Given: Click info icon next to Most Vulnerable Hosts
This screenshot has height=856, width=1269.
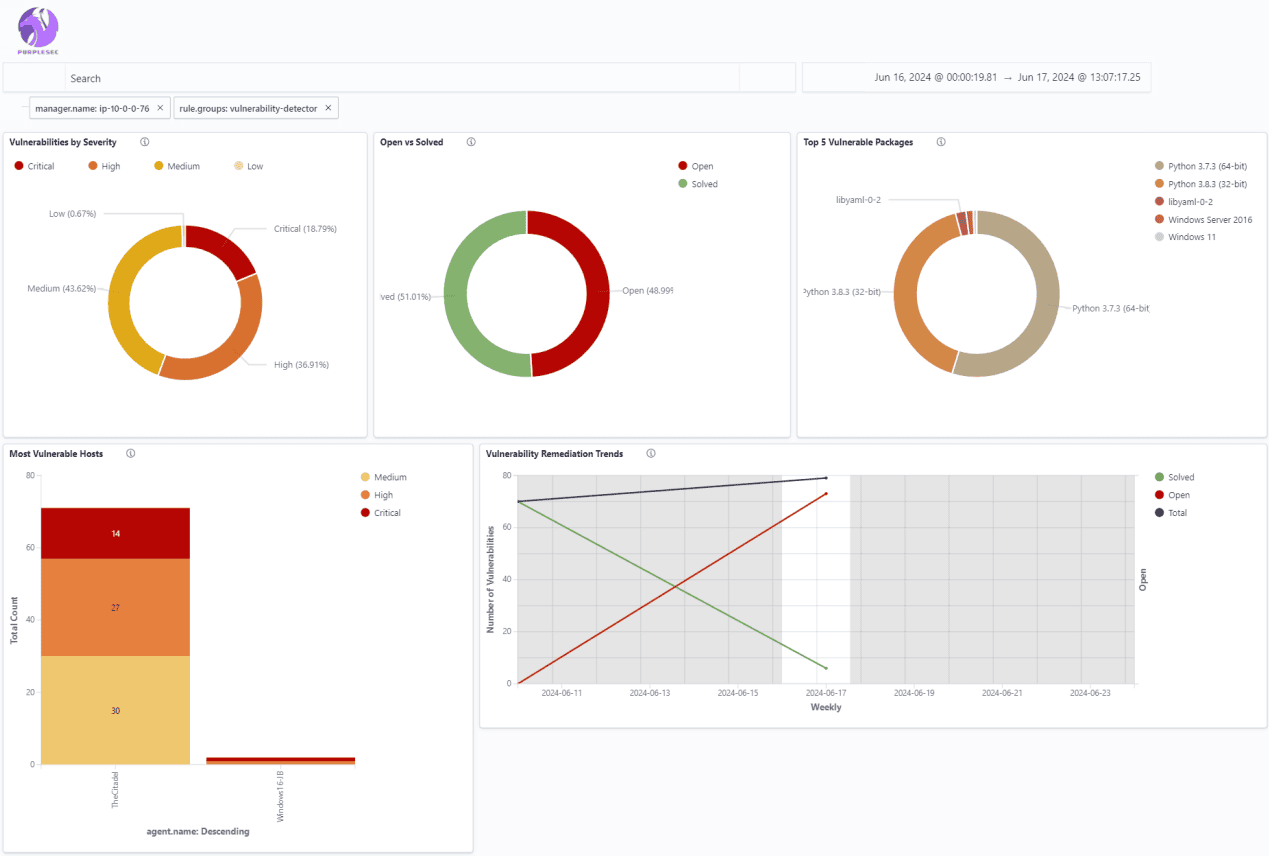Looking at the screenshot, I should 131,453.
